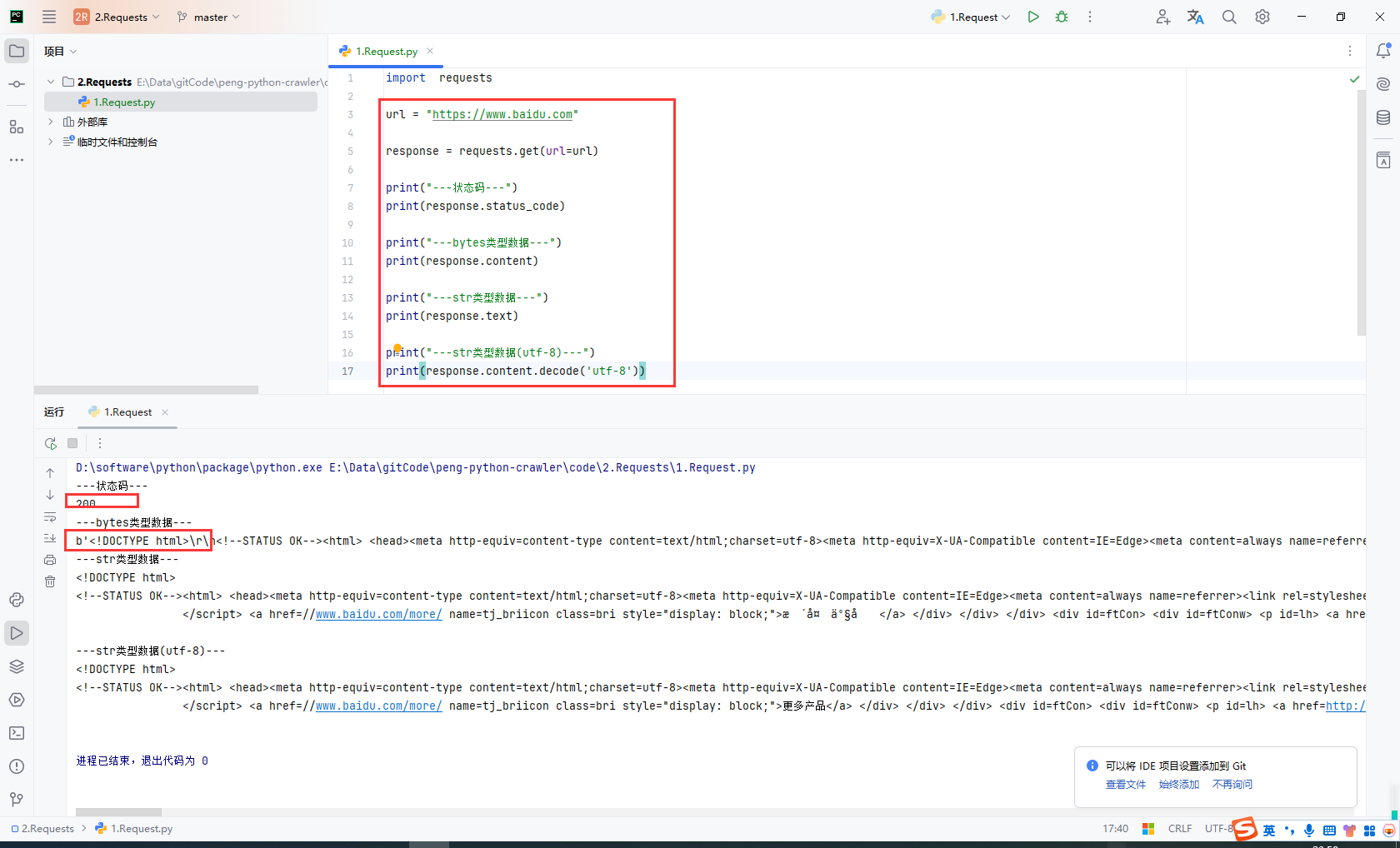Toggle soft-wrap in the Run console
1400x848 pixels.
click(x=50, y=516)
